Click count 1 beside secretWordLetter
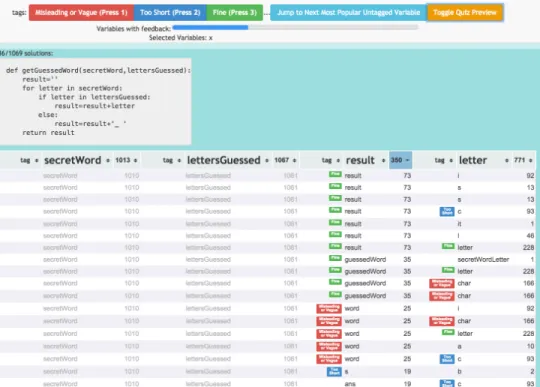Image resolution: width=540 pixels, height=387 pixels. (532, 260)
